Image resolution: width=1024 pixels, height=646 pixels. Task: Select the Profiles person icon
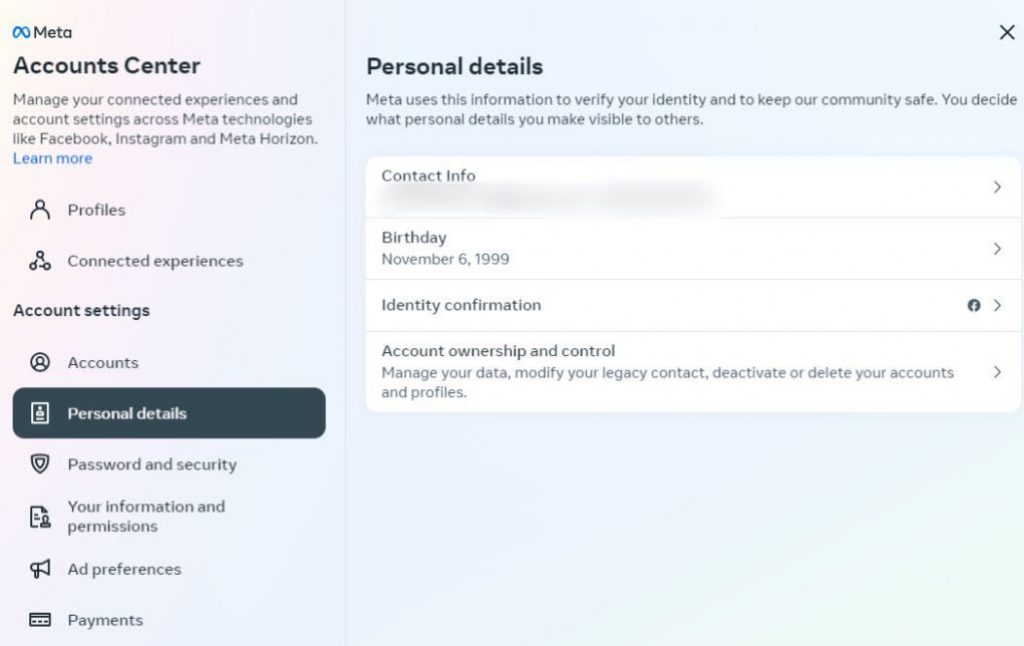[x=38, y=210]
